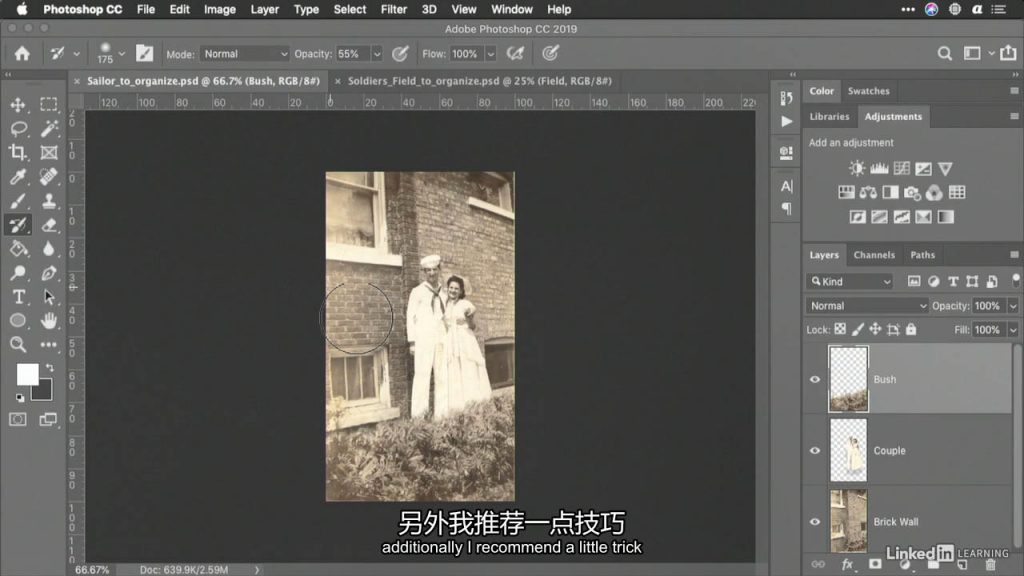
Task: Select the Eraser tool
Action: [49, 225]
